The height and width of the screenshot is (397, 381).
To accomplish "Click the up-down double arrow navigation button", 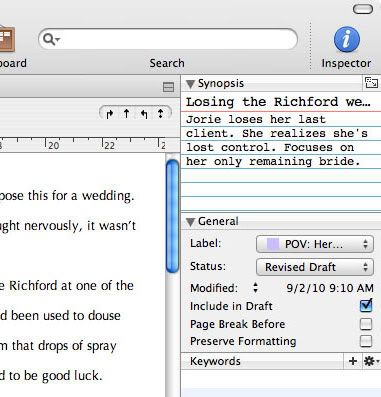I will [161, 114].
